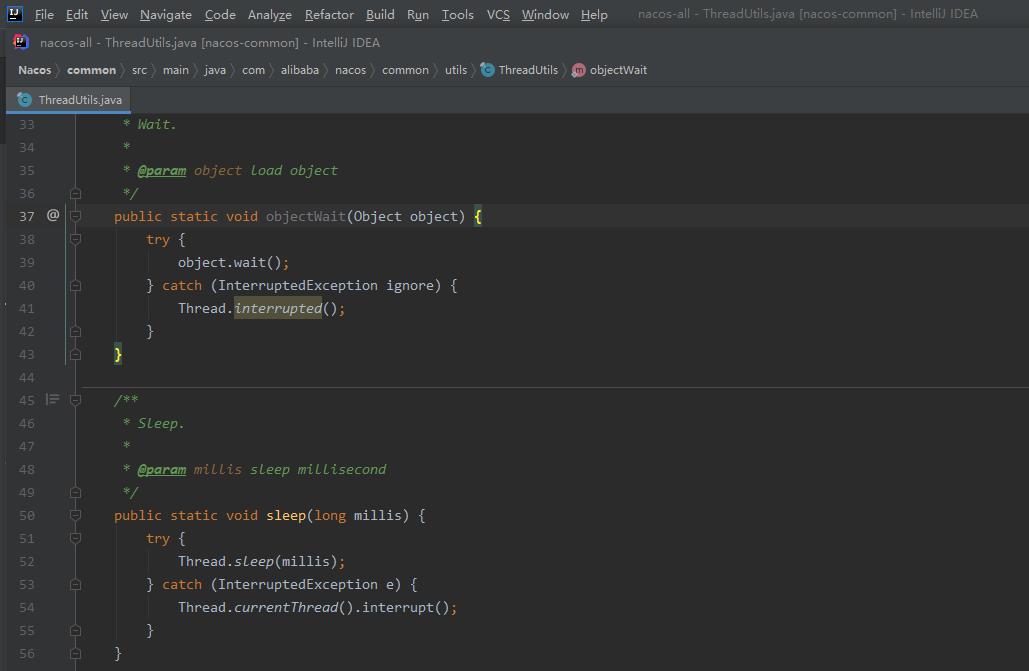Click the @param tag on line 35
1029x671 pixels.
[161, 171]
